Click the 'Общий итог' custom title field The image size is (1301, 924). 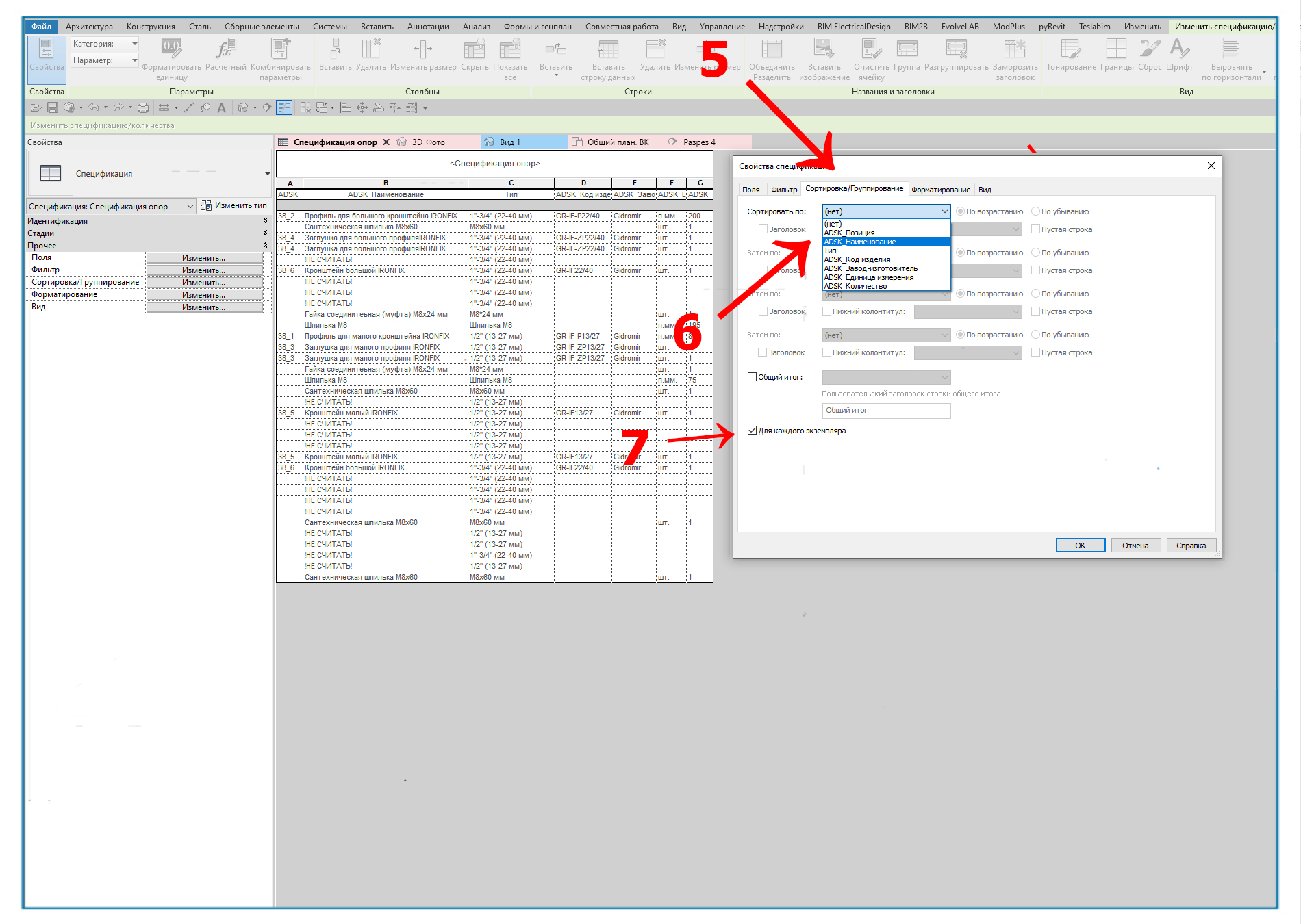[886, 411]
